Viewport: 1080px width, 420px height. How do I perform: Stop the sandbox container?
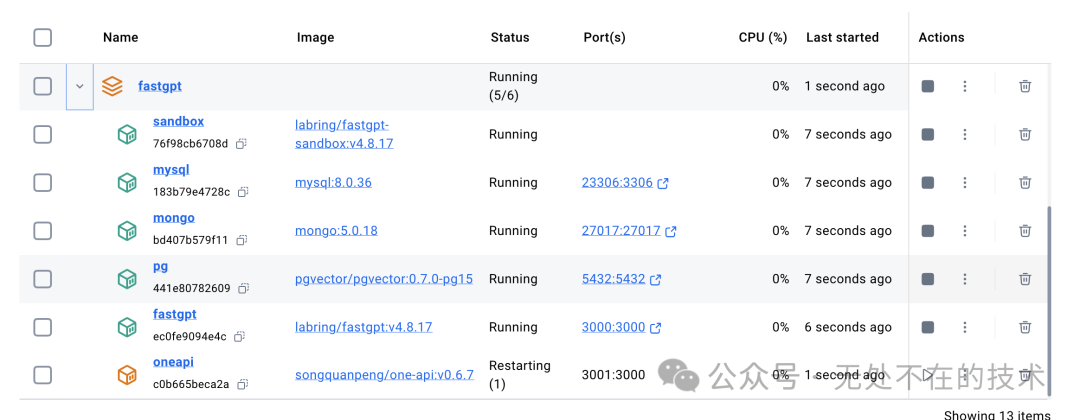[928, 134]
